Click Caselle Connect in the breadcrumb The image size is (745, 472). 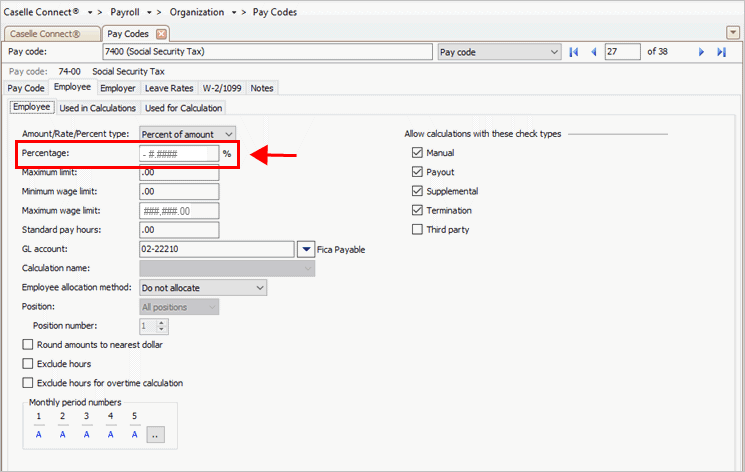(x=41, y=12)
